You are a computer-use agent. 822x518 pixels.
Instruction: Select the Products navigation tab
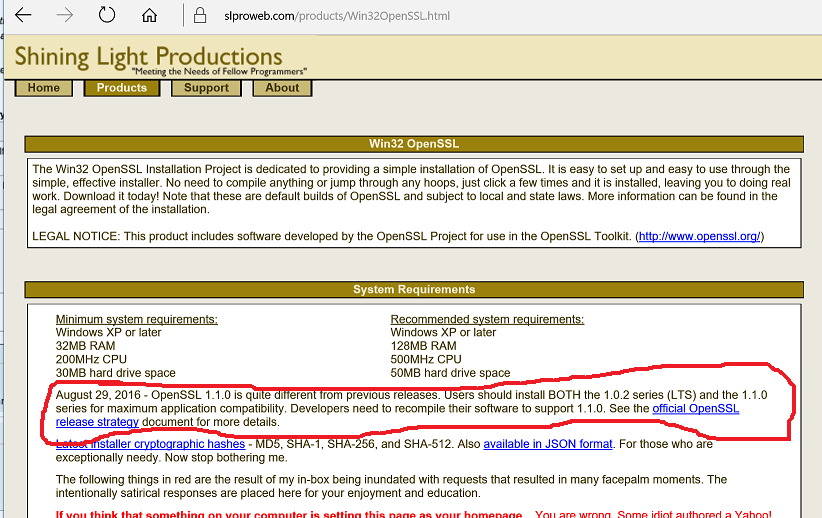click(122, 88)
